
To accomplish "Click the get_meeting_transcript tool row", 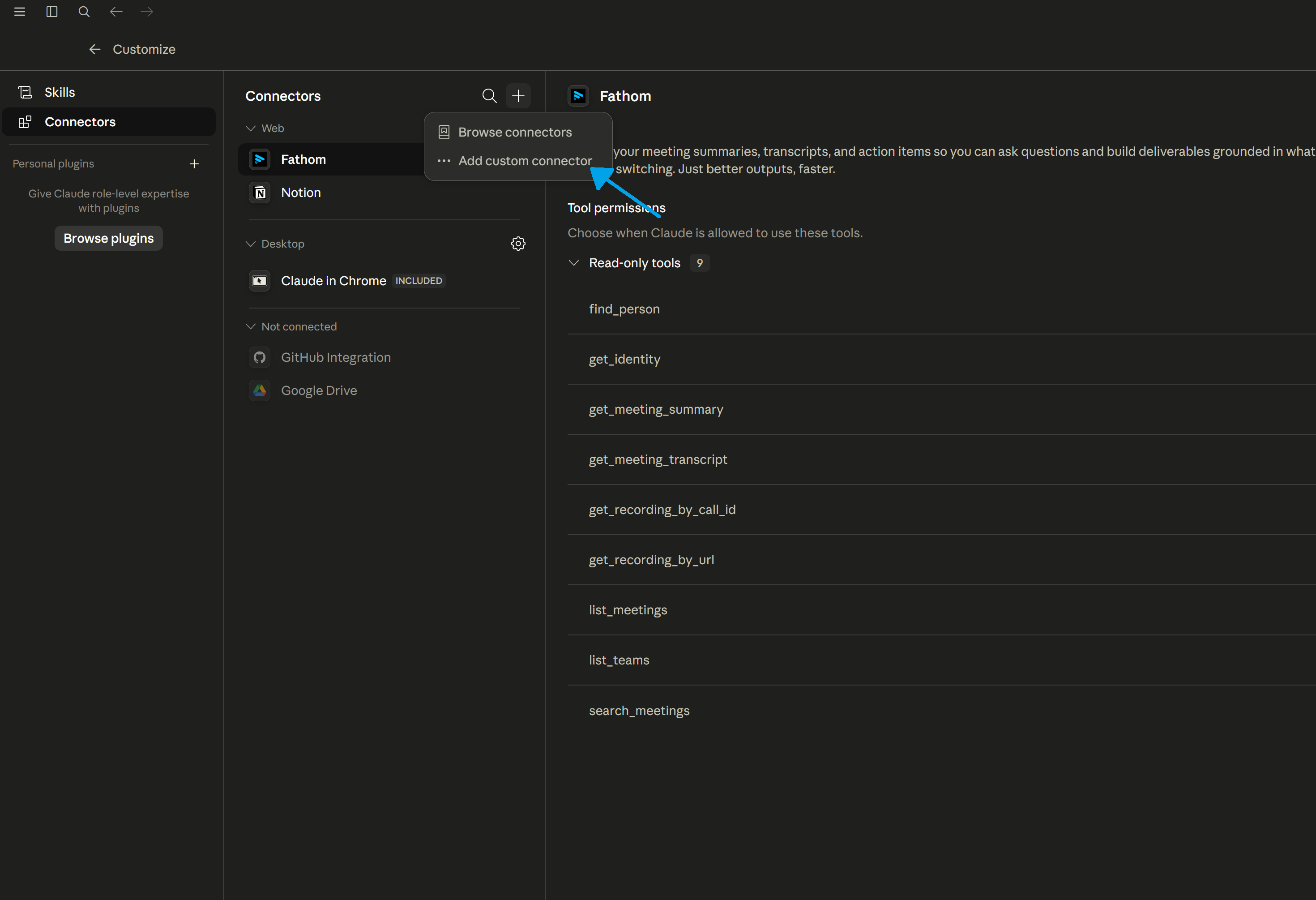I will tap(941, 459).
